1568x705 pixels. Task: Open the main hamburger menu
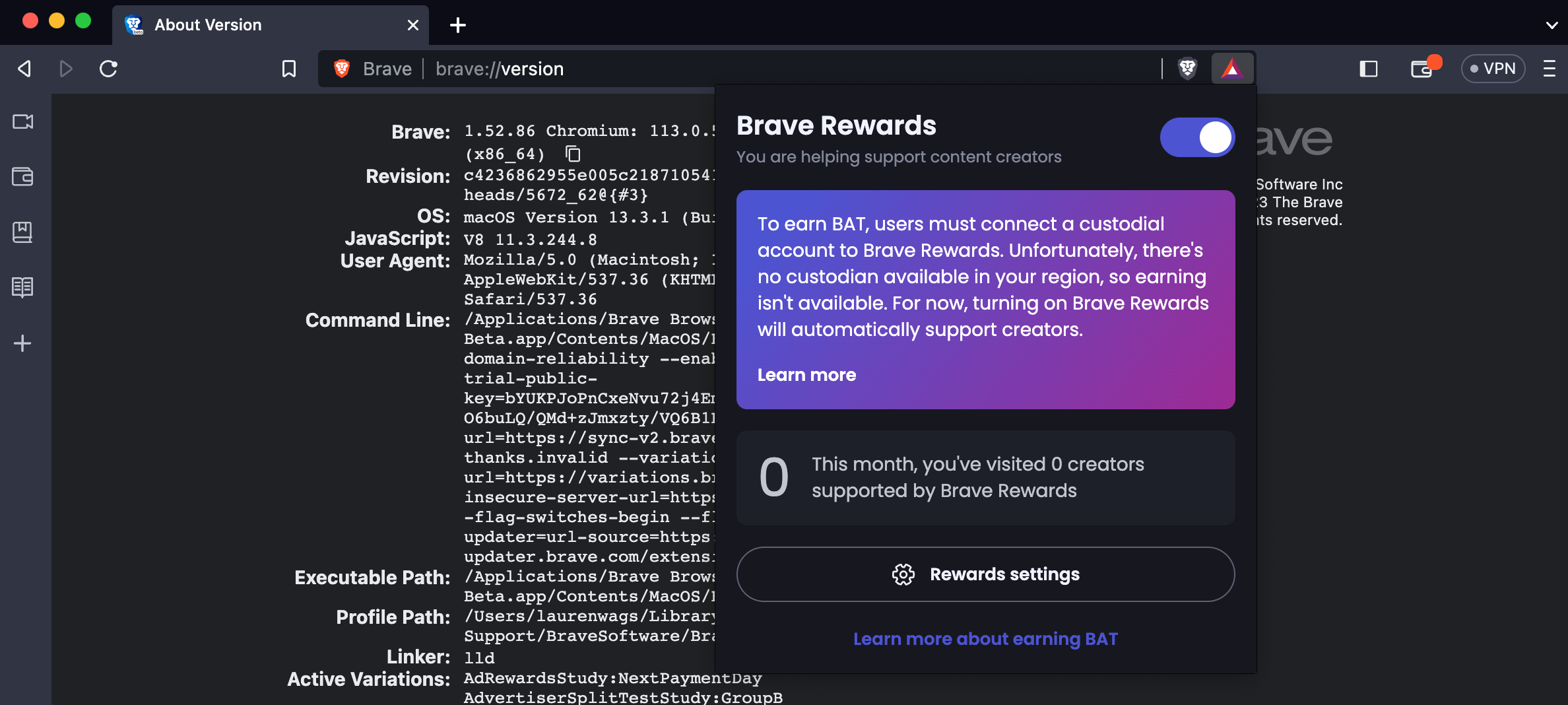point(1550,68)
